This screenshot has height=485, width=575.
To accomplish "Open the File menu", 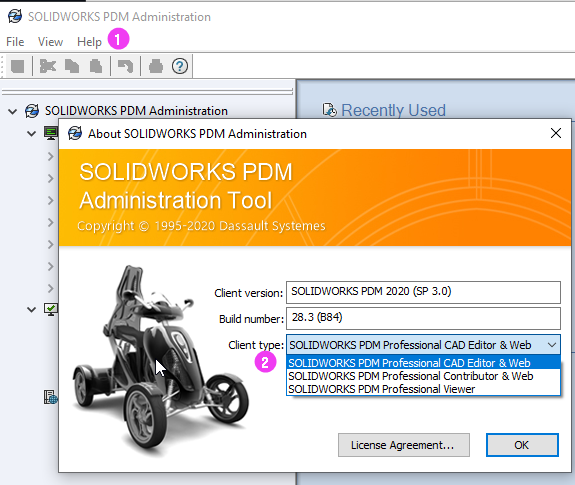I will 15,41.
